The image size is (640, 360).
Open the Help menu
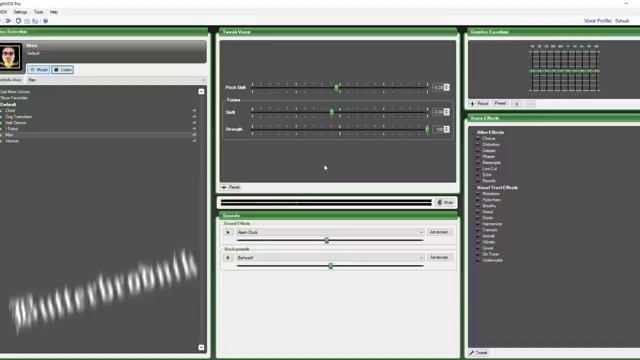53,12
